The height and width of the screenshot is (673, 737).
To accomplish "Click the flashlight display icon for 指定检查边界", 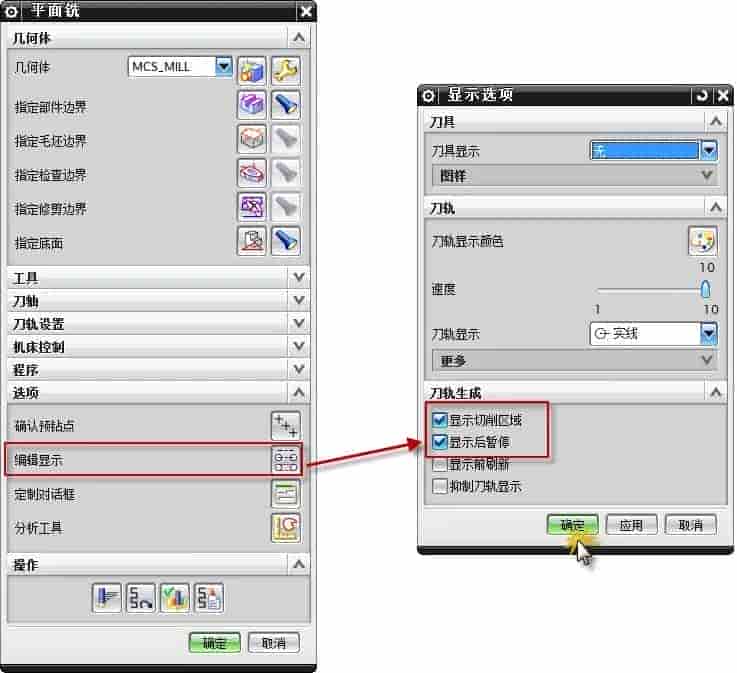I will tap(286, 173).
